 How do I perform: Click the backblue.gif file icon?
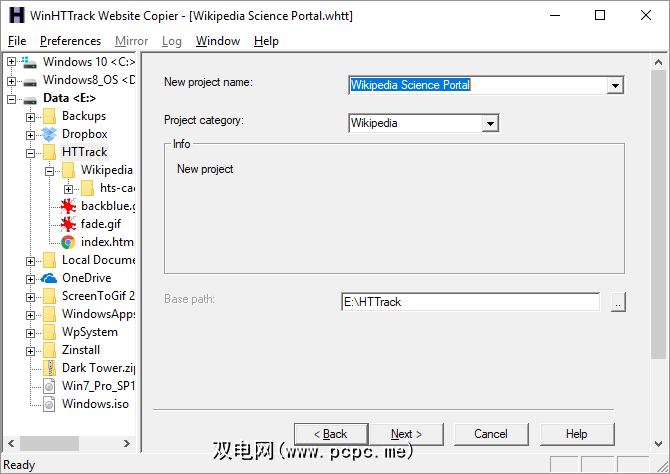pyautogui.click(x=68, y=206)
